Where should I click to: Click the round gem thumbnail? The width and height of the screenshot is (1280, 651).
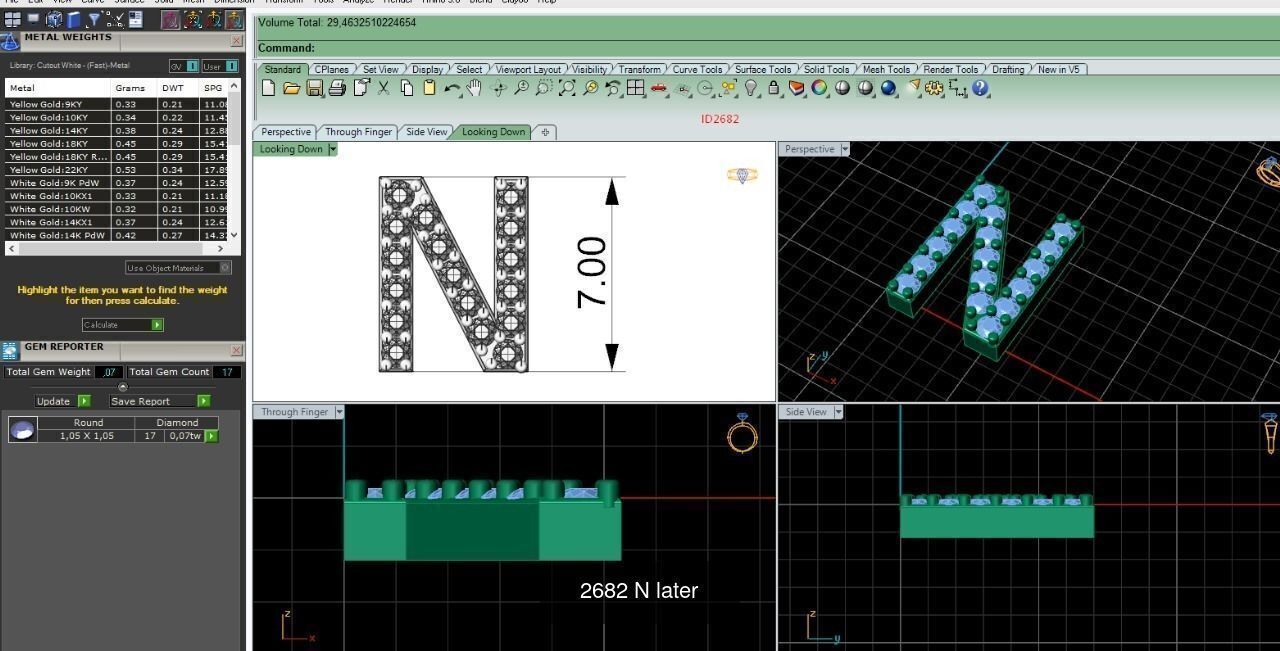click(x=22, y=430)
